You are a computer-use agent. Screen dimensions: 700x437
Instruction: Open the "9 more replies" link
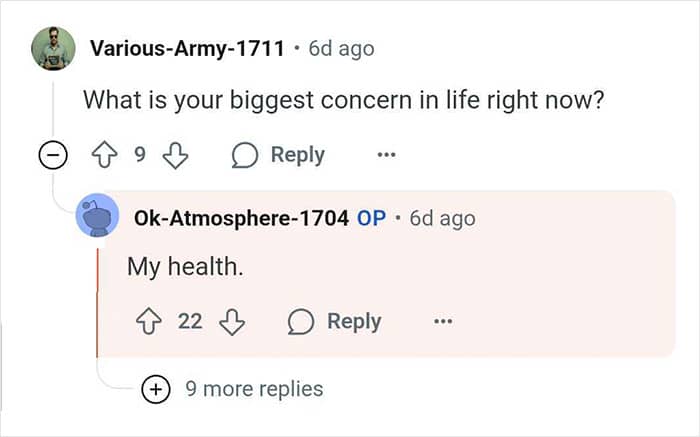[x=254, y=389]
